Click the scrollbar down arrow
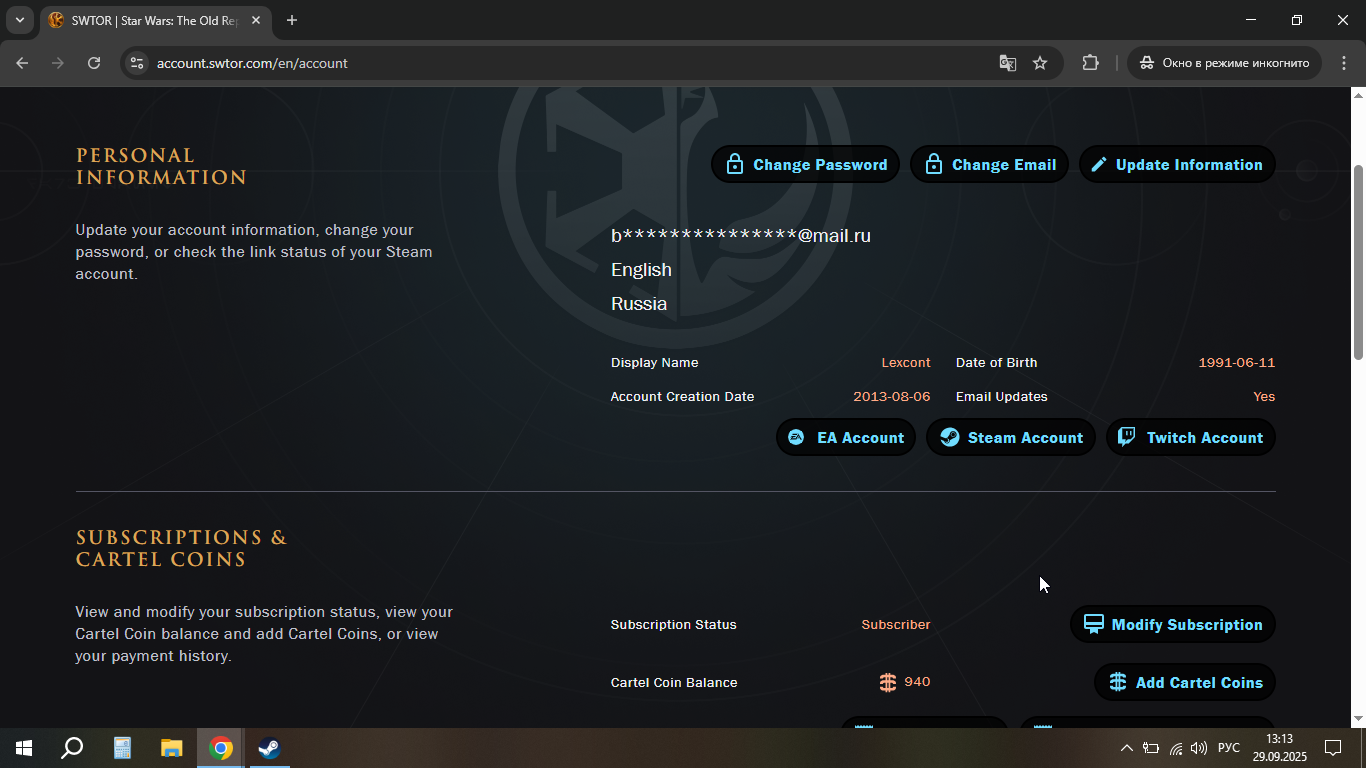 pyautogui.click(x=1358, y=719)
